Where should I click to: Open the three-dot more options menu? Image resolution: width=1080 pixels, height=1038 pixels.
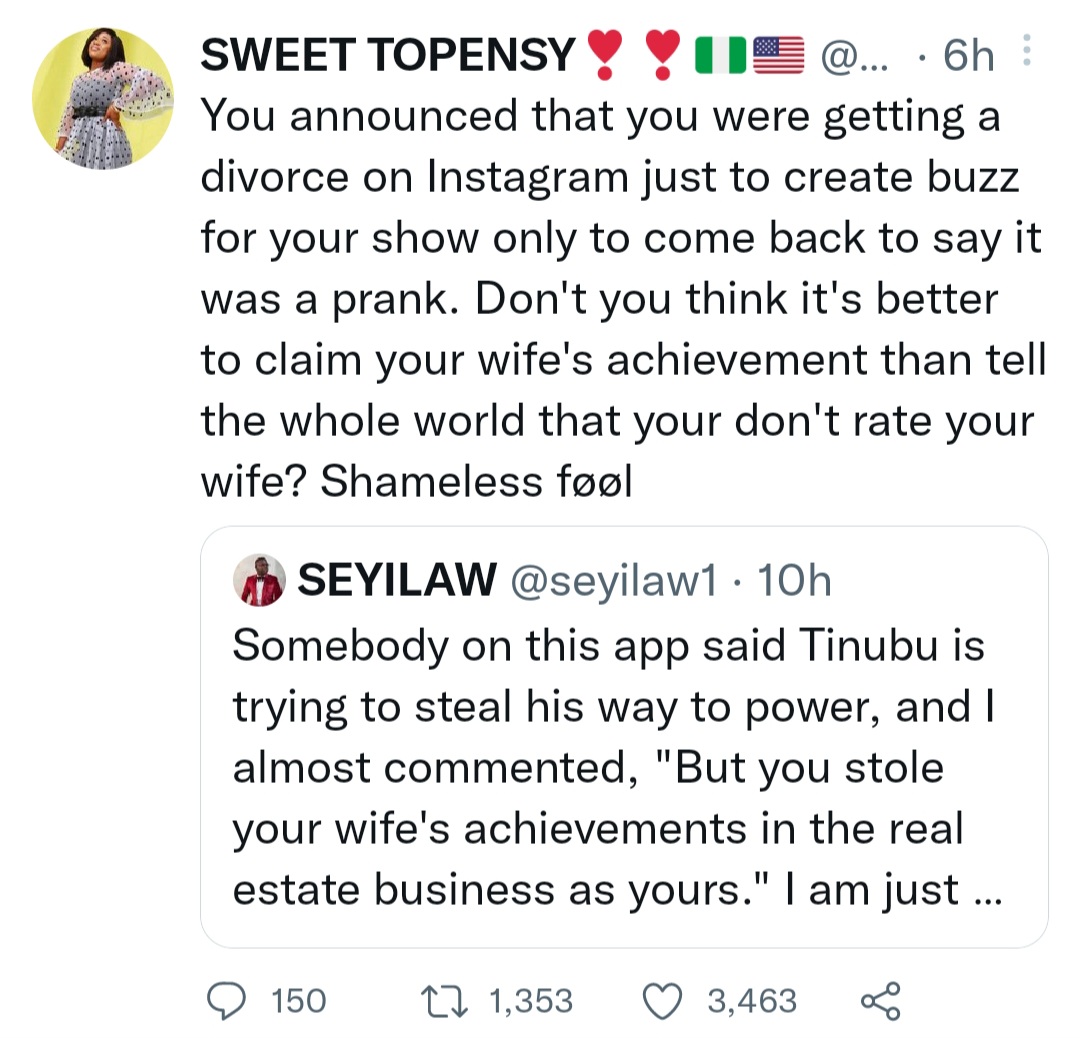pos(1024,53)
